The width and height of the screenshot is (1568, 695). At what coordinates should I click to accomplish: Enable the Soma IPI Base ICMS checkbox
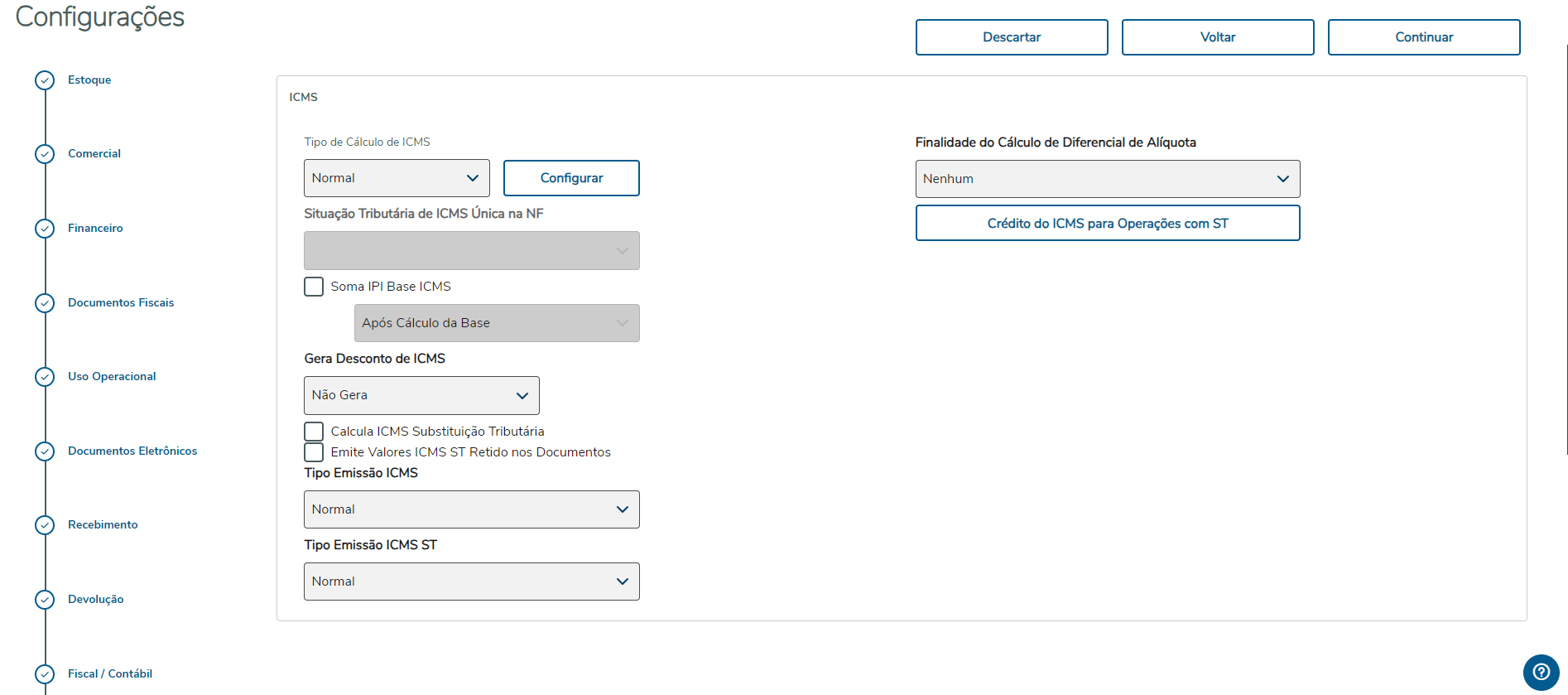314,287
